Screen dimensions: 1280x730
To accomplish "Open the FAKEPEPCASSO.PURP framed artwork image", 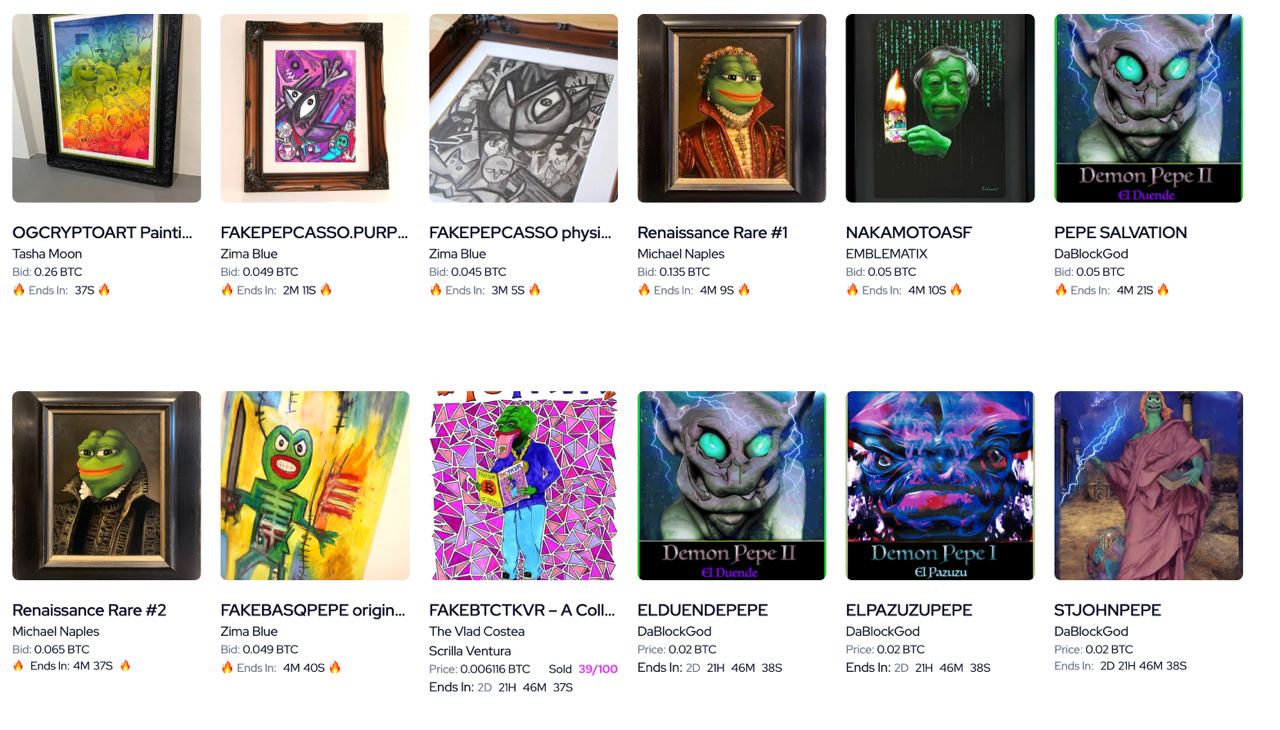I will point(315,108).
